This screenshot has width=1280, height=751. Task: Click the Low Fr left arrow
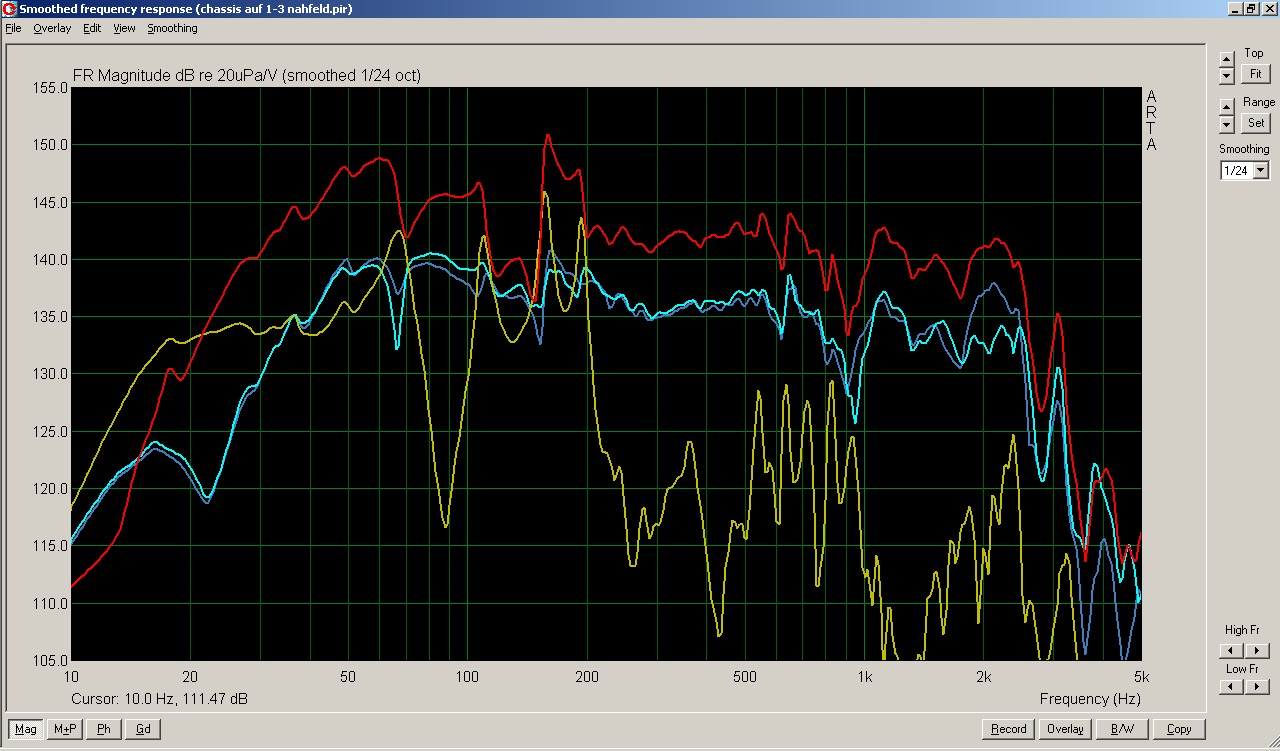click(x=1231, y=687)
